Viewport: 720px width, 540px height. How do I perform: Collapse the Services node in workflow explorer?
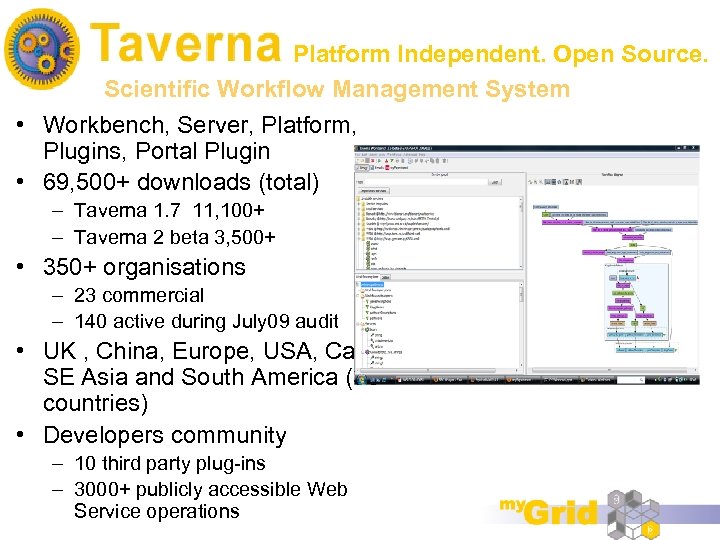click(x=358, y=324)
